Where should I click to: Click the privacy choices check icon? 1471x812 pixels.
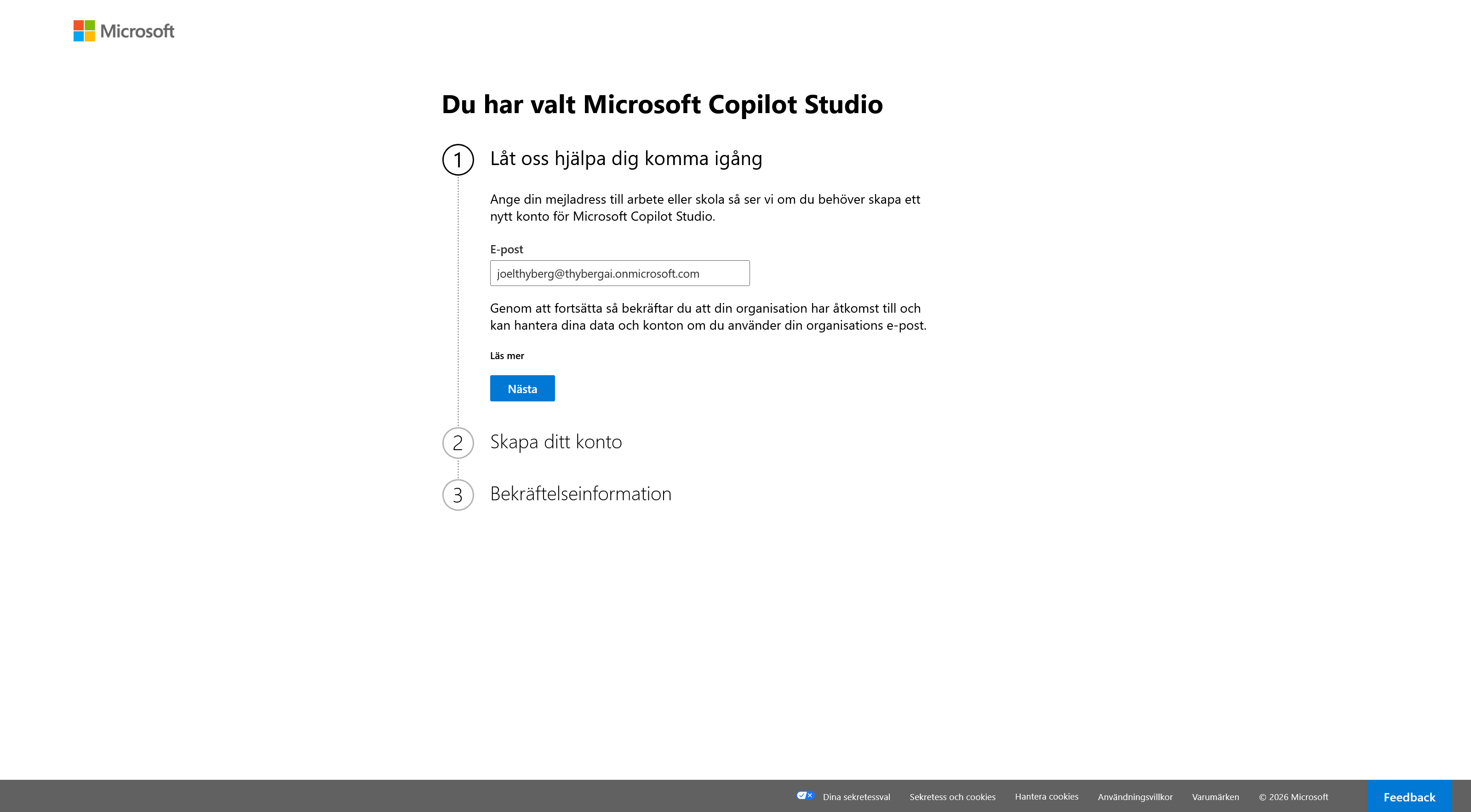click(x=805, y=795)
